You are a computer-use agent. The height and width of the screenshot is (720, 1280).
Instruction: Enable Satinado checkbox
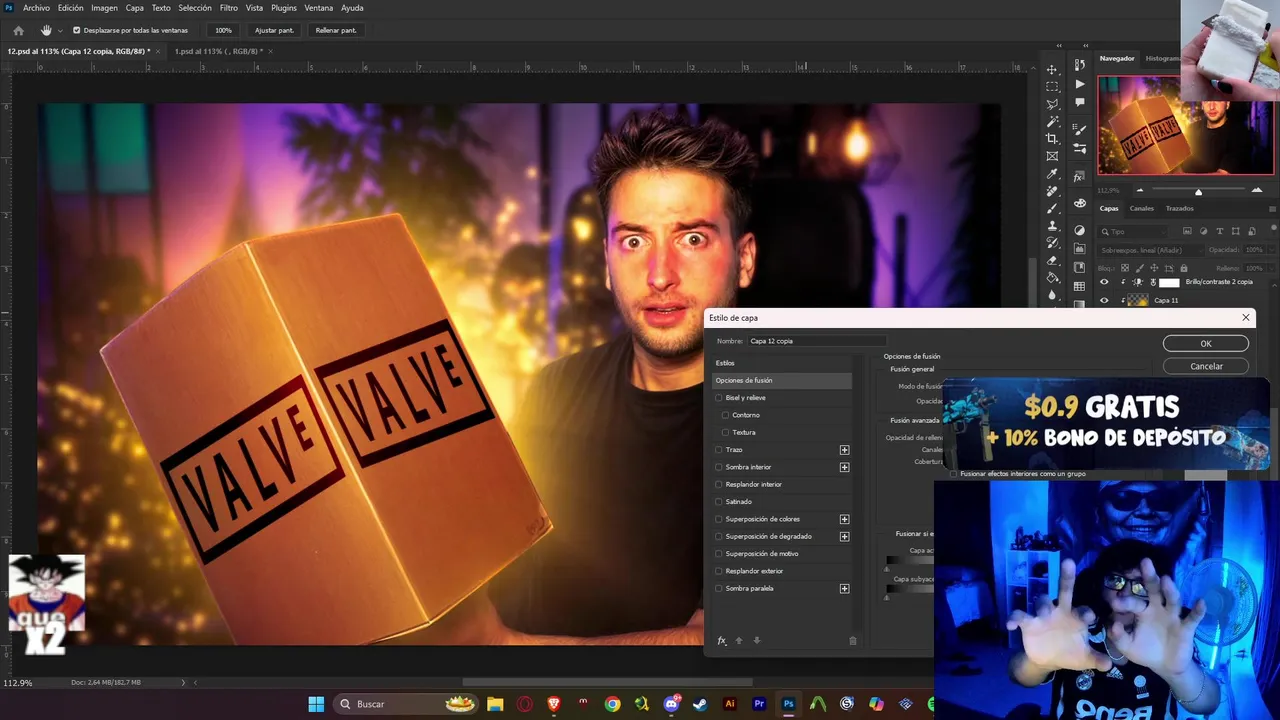[719, 501]
